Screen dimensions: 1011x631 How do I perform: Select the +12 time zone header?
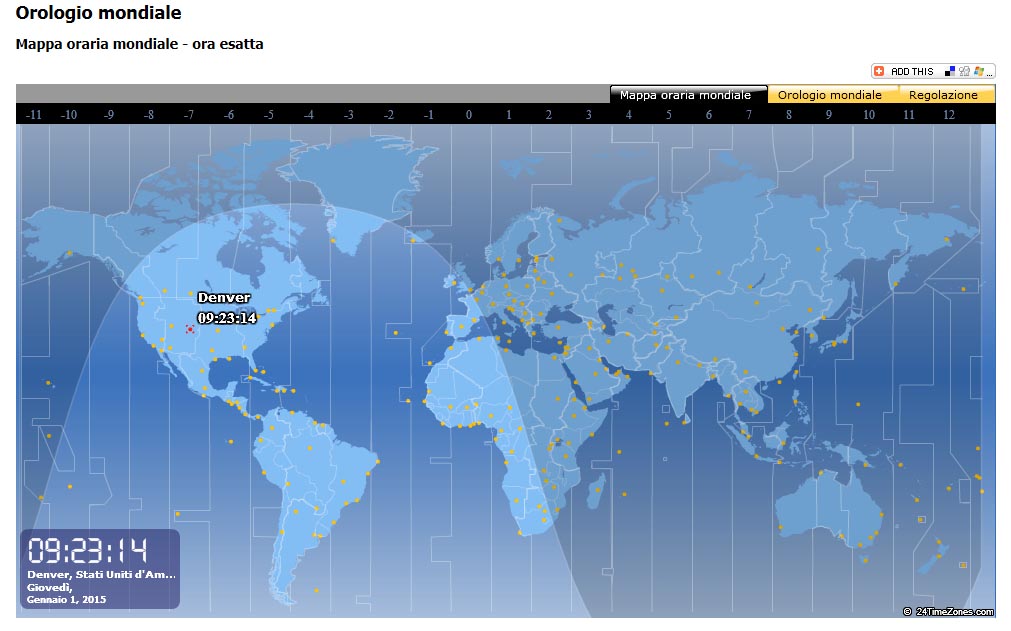pyautogui.click(x=948, y=115)
